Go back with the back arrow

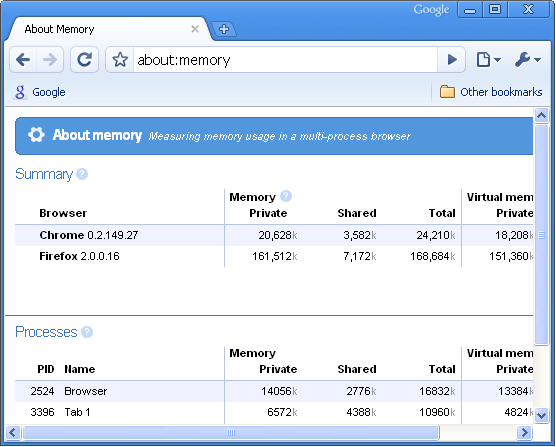[x=23, y=60]
